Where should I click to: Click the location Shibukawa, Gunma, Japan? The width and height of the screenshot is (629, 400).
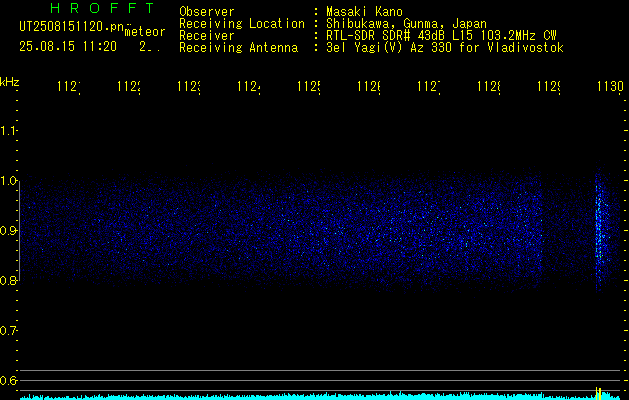pyautogui.click(x=406, y=24)
